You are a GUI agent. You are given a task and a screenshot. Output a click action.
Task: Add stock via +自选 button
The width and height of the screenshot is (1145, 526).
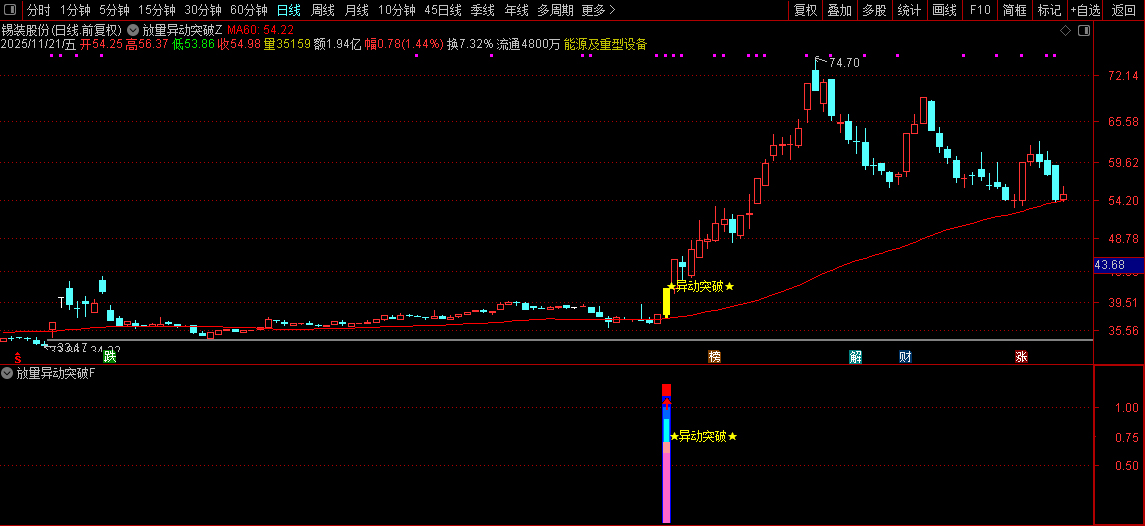tap(1086, 10)
